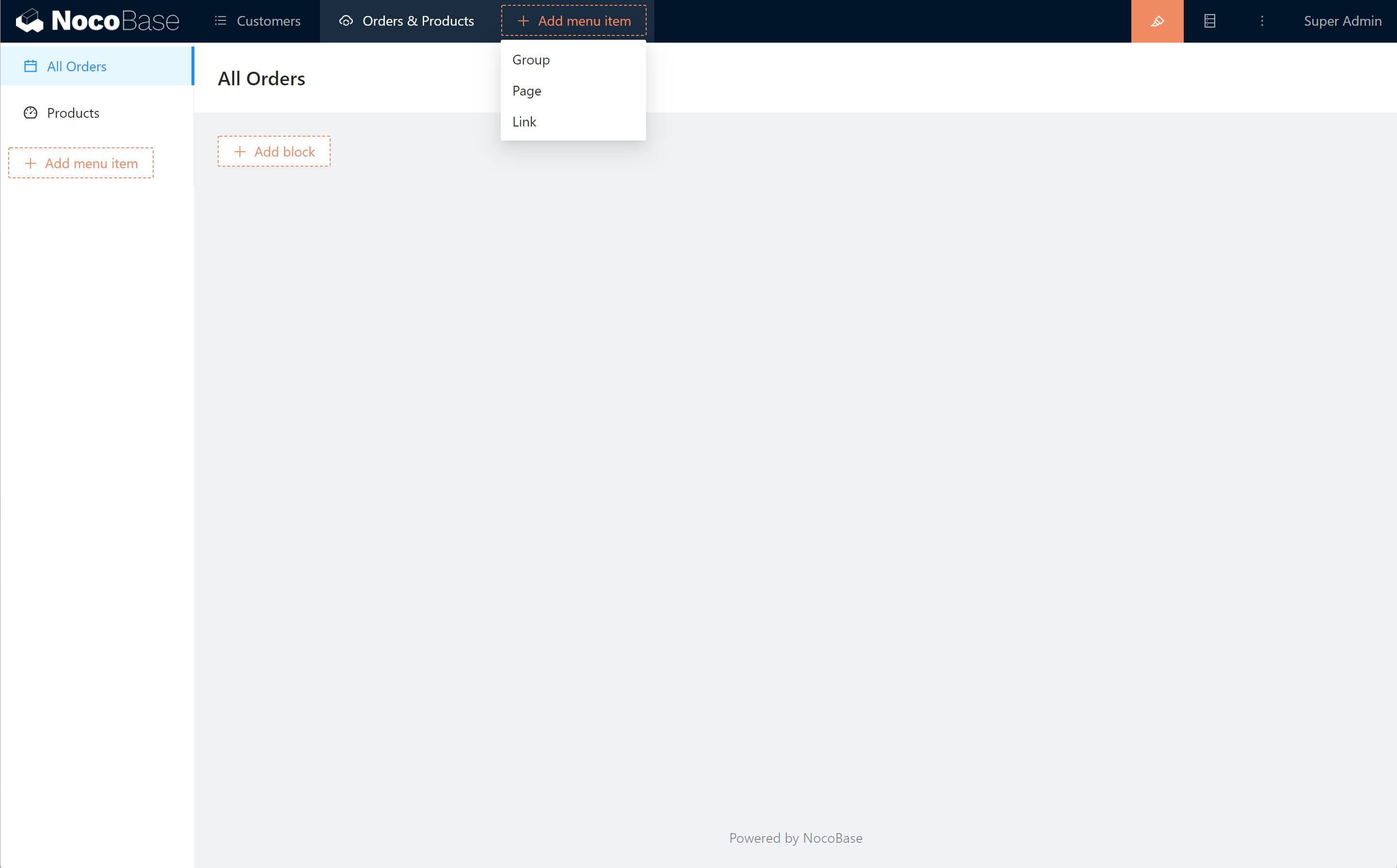Open Products in sidebar
Screen dimensions: 1397x868
(73, 113)
